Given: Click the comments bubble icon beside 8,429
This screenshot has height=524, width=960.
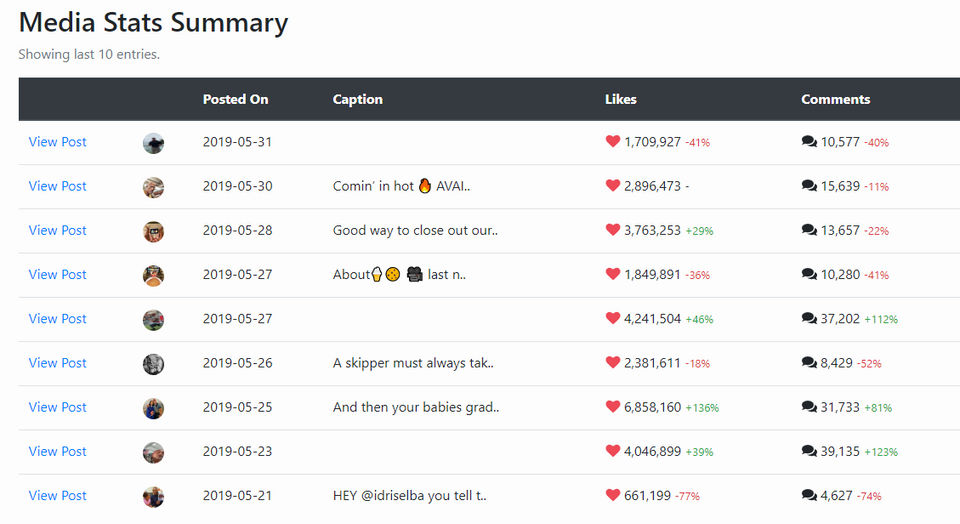Looking at the screenshot, I should click(x=809, y=363).
